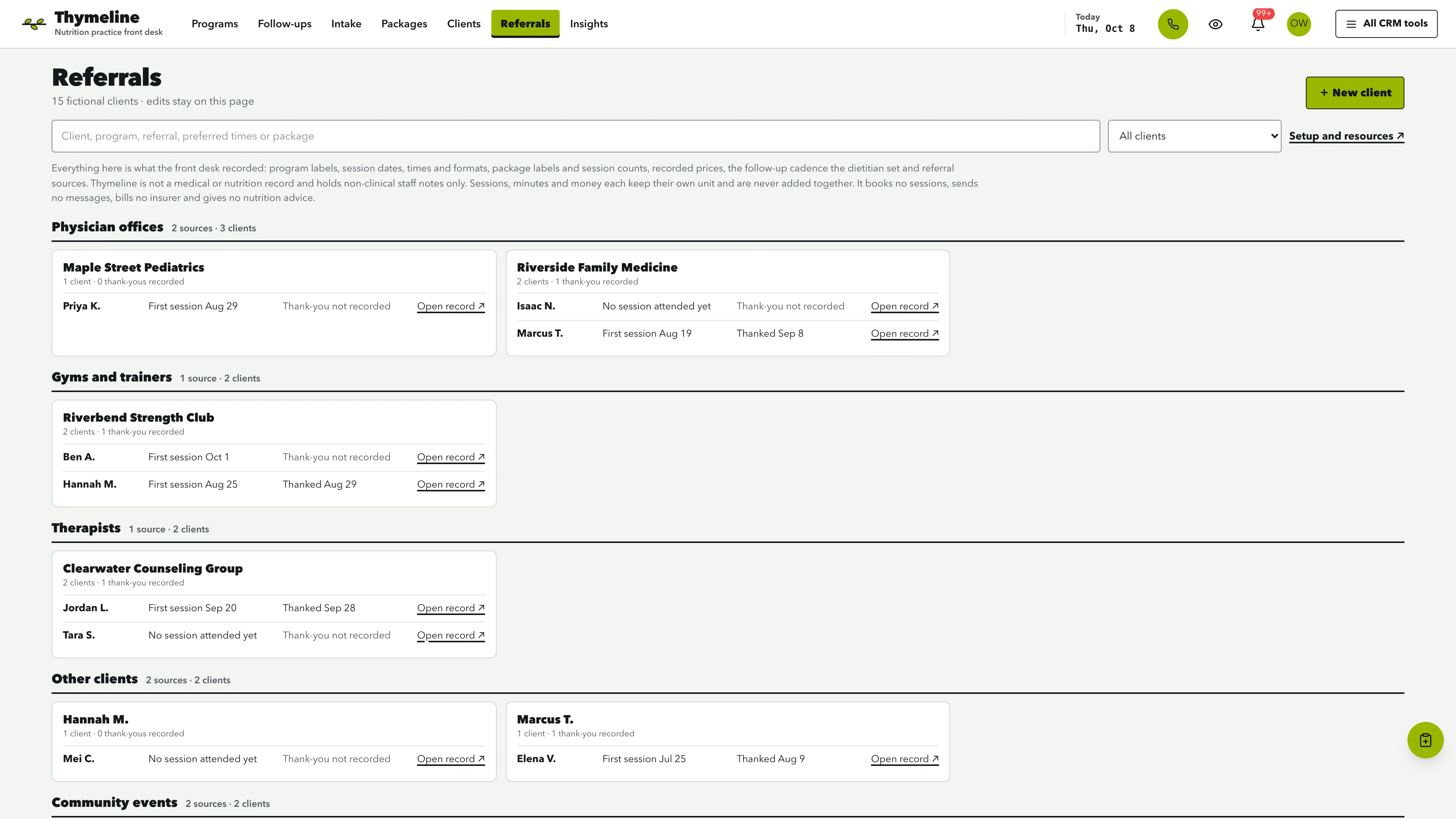Click the Other clients section heading

click(x=94, y=679)
